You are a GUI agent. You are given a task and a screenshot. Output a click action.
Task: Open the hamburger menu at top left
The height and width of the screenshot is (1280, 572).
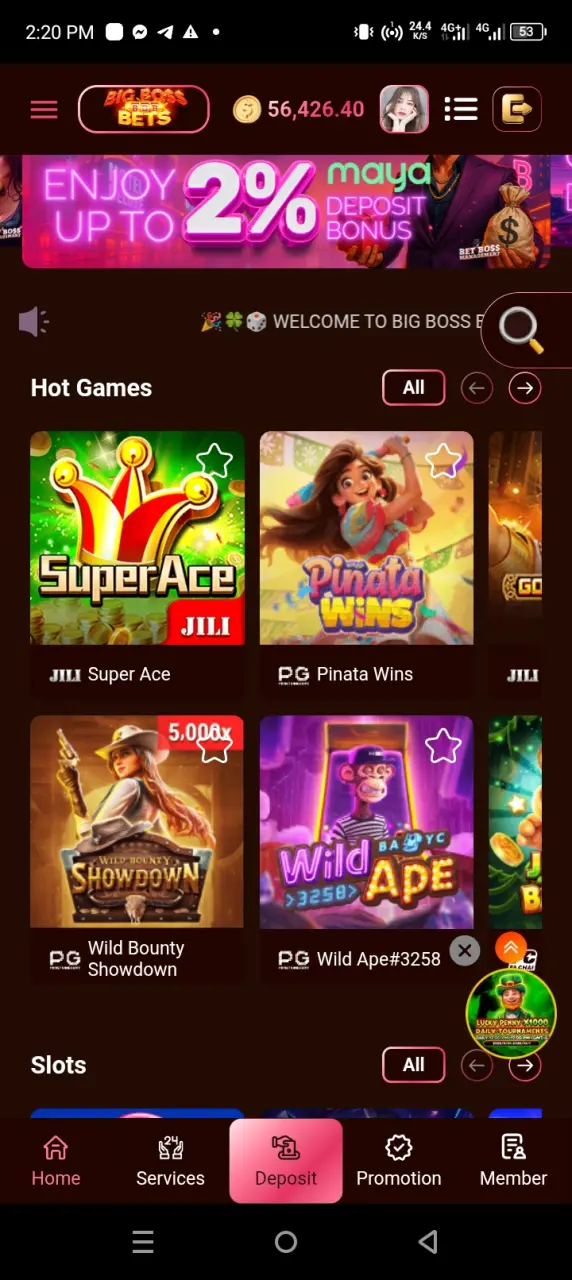(44, 110)
